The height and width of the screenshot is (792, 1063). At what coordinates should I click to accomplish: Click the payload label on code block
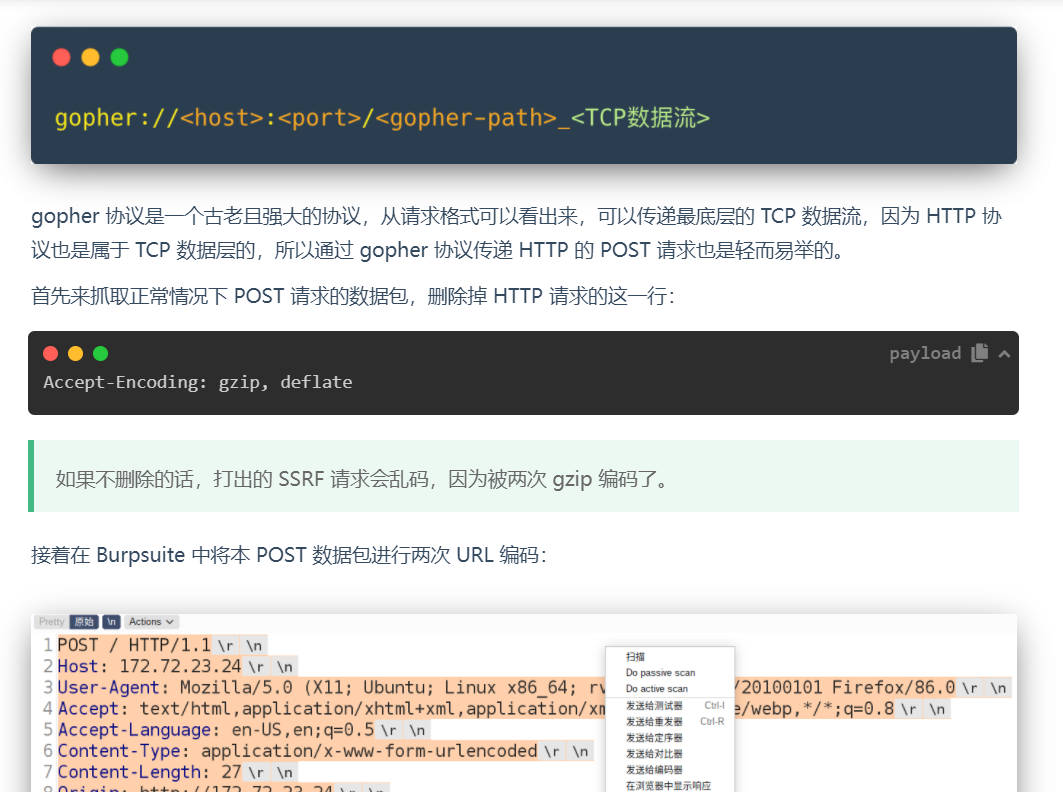tap(925, 353)
